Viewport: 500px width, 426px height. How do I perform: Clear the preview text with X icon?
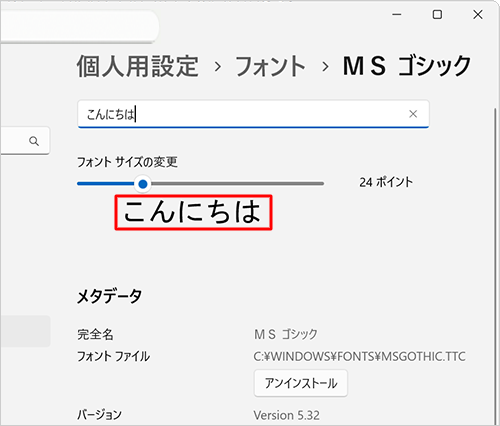coord(413,114)
